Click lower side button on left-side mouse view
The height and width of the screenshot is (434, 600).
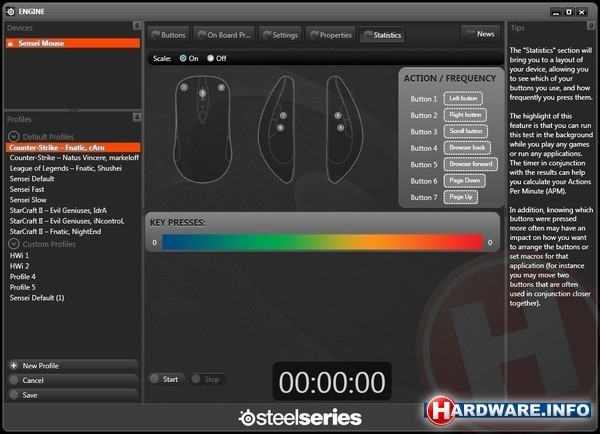[x=280, y=127]
